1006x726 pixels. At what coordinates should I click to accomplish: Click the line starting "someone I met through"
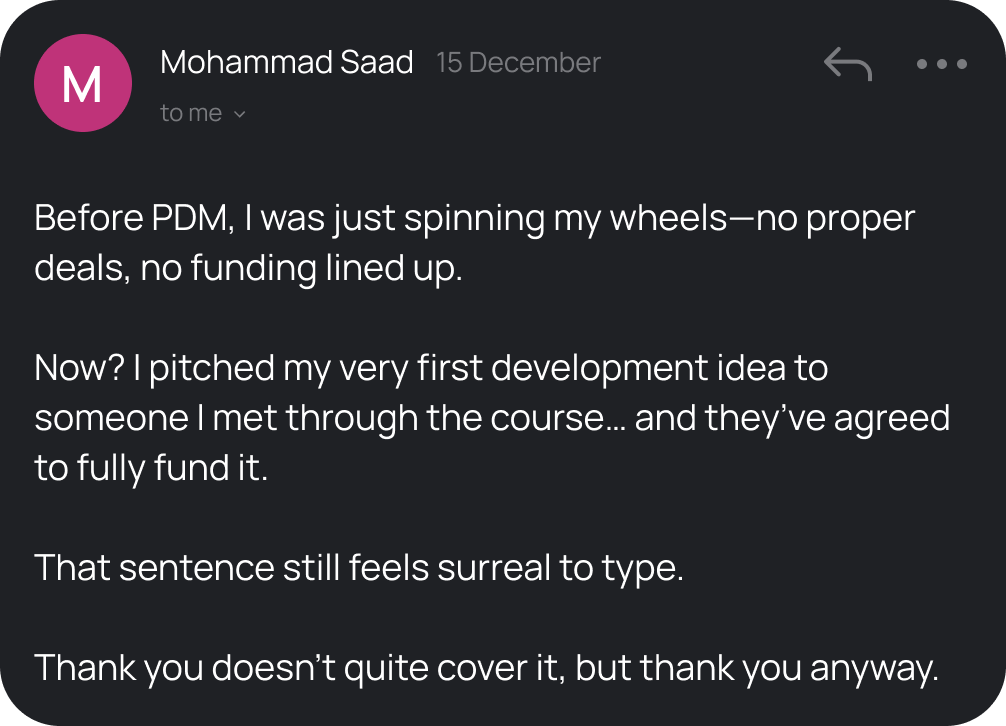491,418
